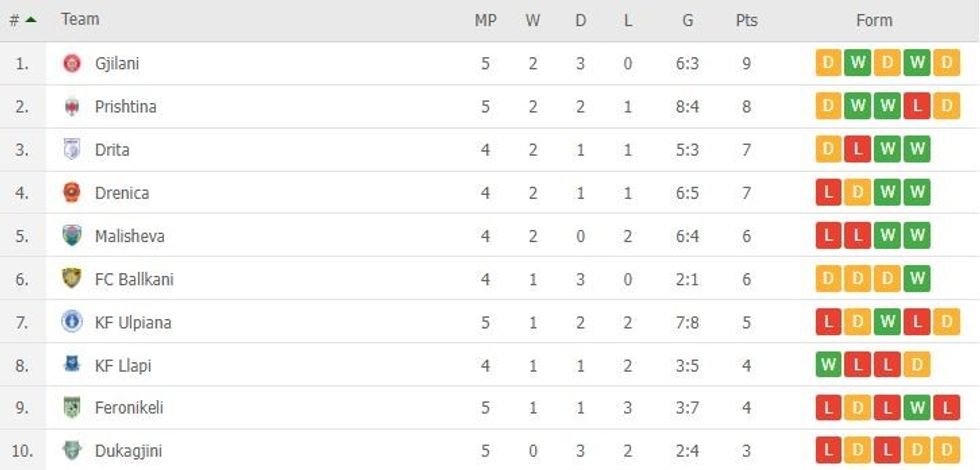The width and height of the screenshot is (980, 470).
Task: Click Prishtina's red loss form badge
Action: (916, 107)
